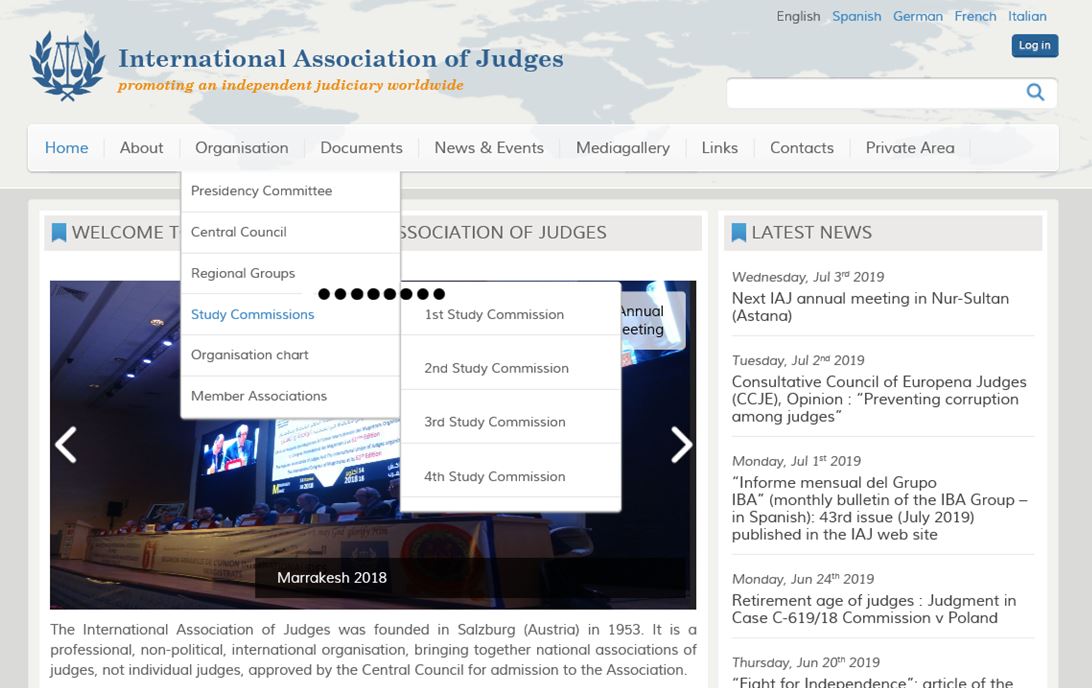1092x688 pixels.
Task: Select Central Council from dropdown
Action: (290, 232)
